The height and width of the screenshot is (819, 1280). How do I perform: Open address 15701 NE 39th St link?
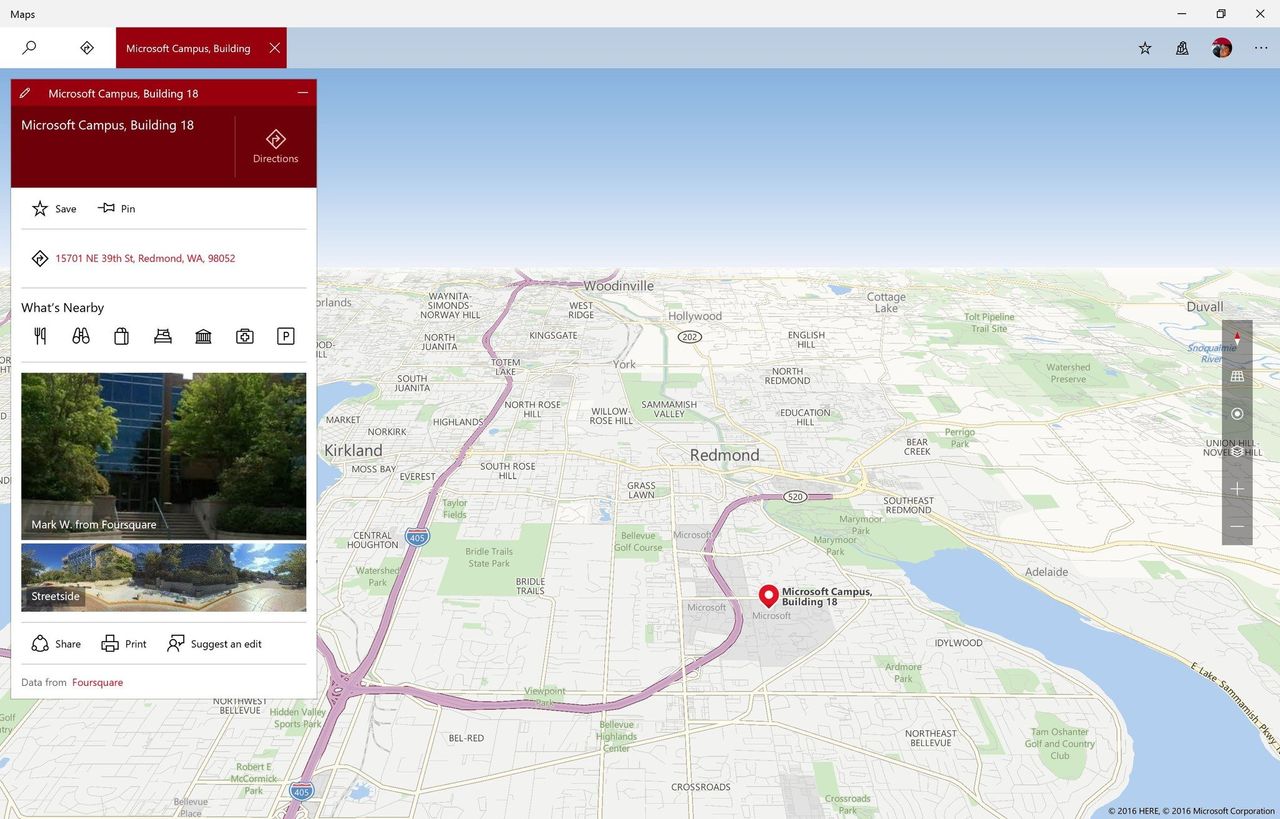(x=145, y=258)
